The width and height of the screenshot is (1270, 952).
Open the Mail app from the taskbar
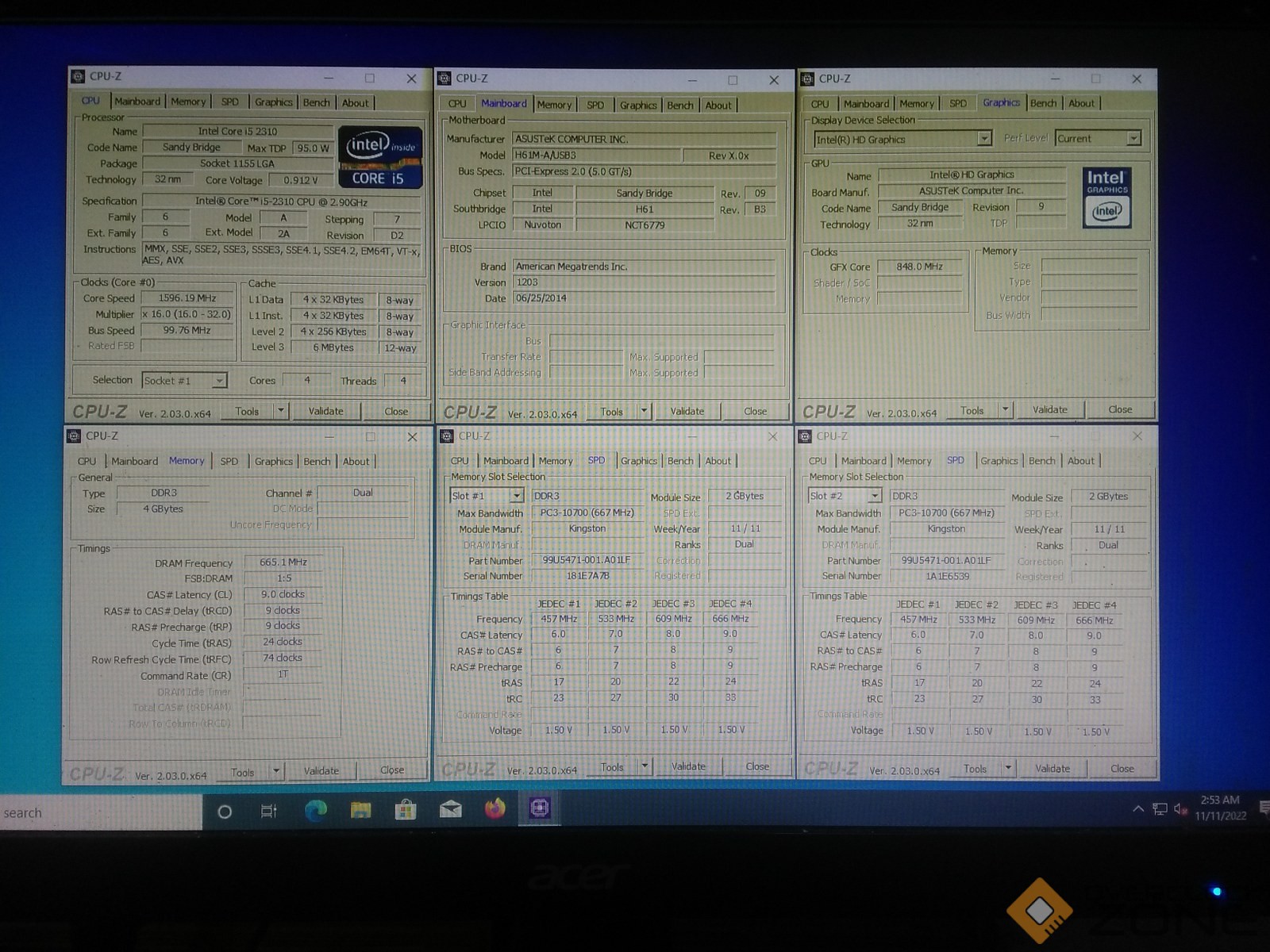pyautogui.click(x=451, y=809)
